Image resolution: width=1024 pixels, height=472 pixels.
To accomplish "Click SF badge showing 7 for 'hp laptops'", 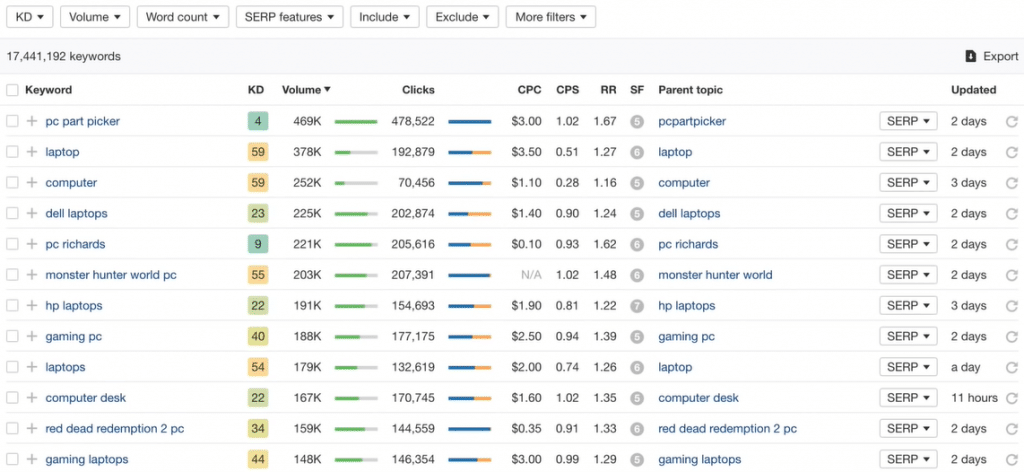I will click(x=637, y=306).
